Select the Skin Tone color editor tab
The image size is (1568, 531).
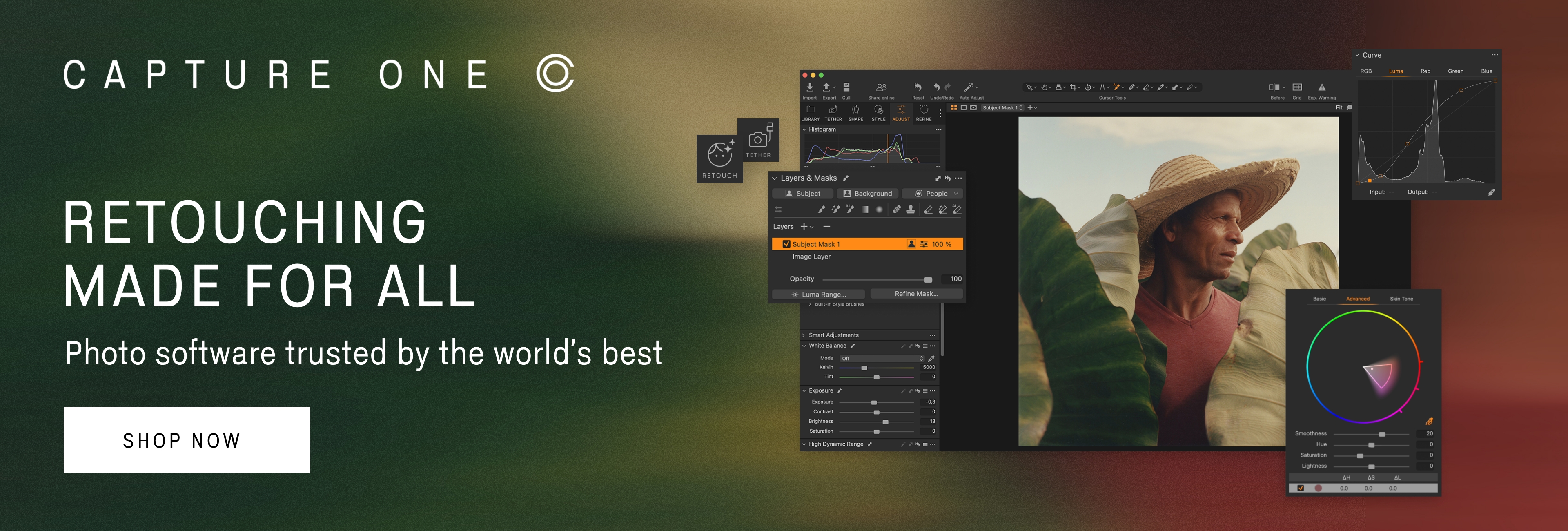pos(1401,299)
